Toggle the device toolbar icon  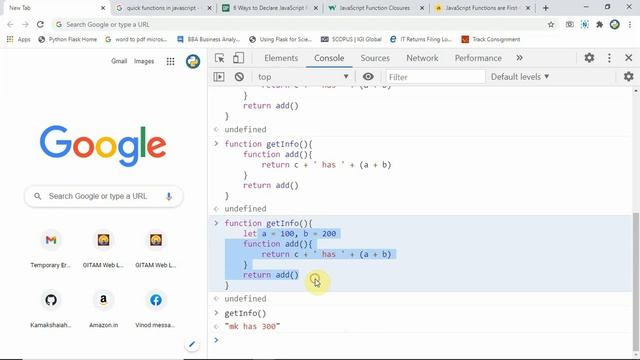pyautogui.click(x=238, y=58)
